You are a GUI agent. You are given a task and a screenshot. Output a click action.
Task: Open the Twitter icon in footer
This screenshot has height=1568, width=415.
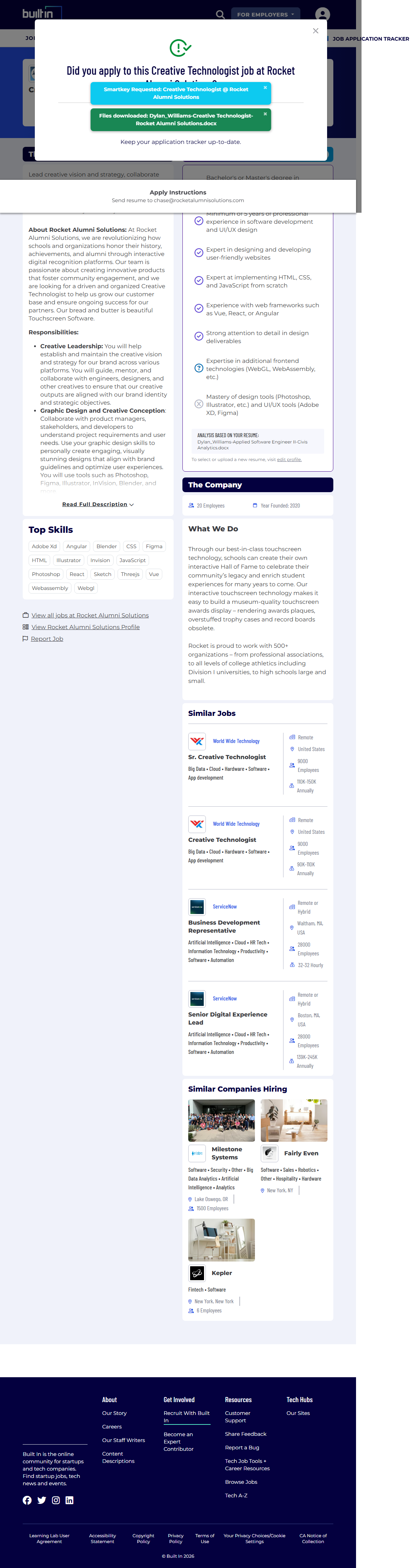point(41,1500)
